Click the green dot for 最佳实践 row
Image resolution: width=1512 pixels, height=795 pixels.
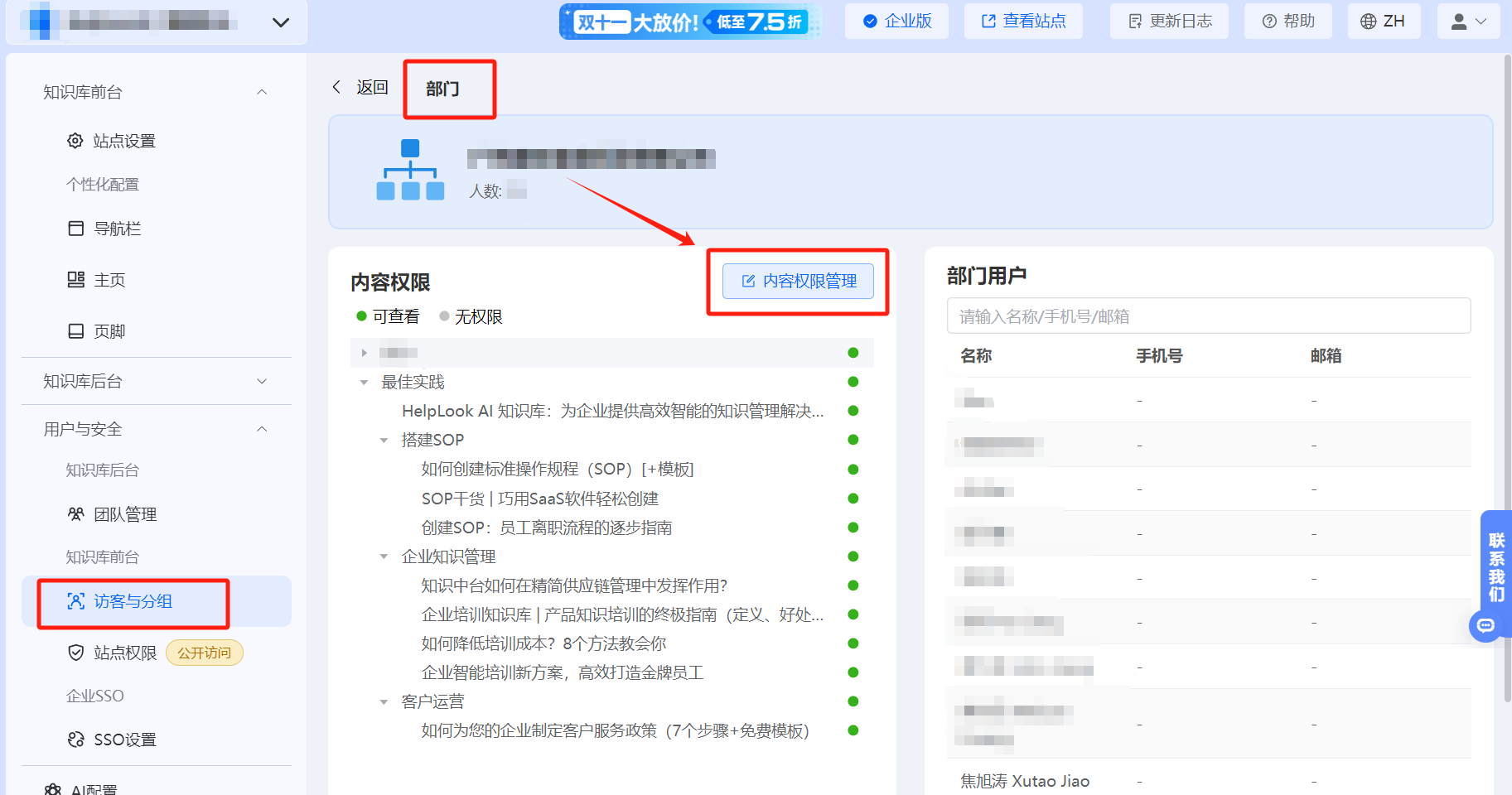pos(853,382)
